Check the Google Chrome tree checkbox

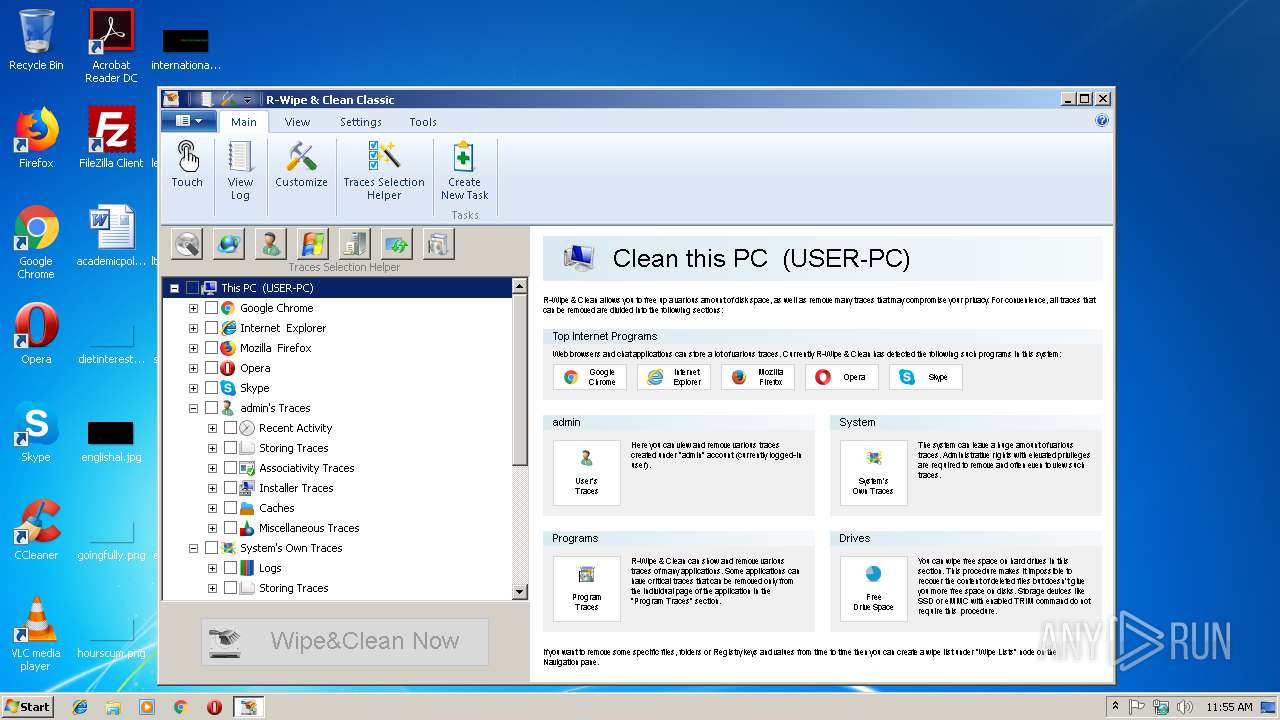coord(211,308)
